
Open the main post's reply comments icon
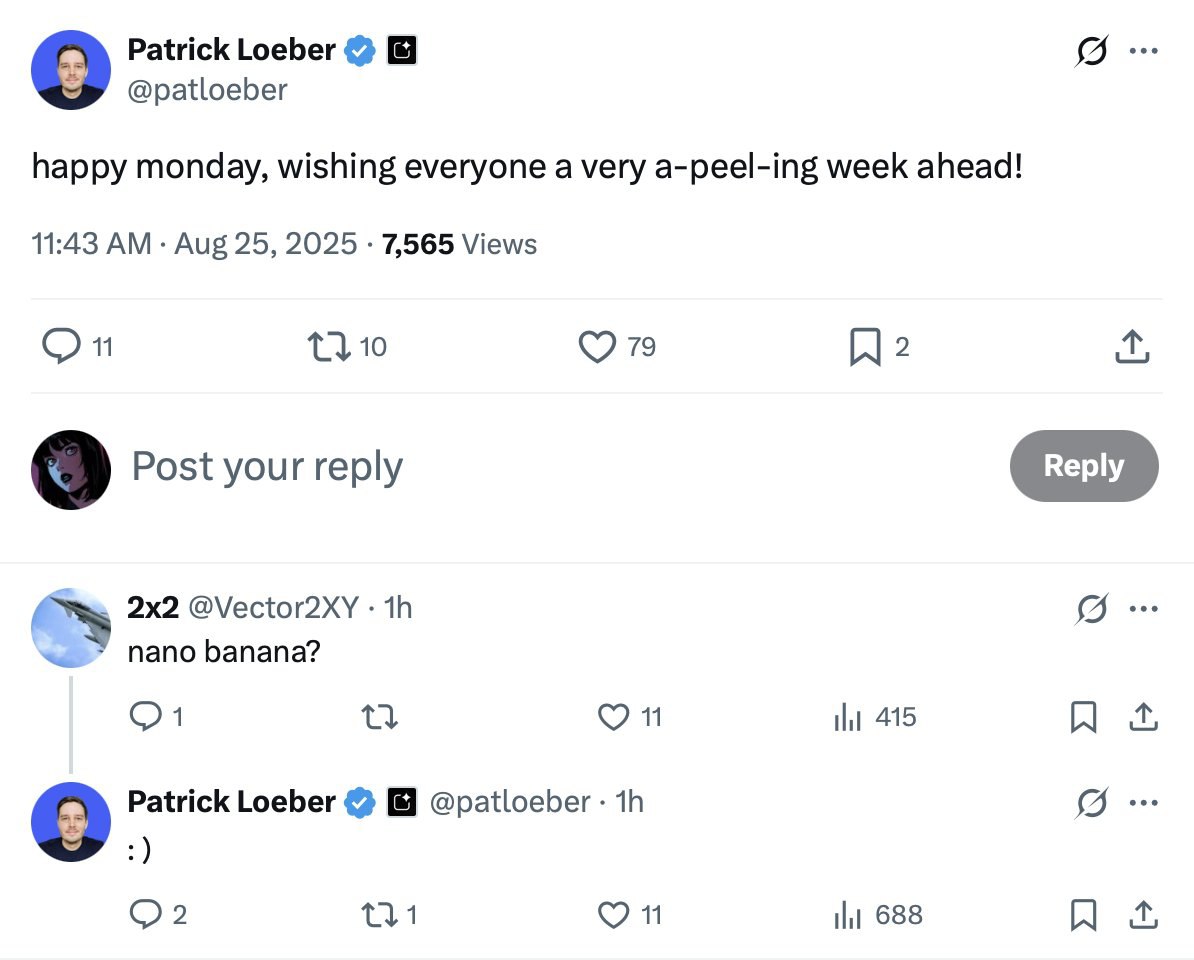pos(61,347)
